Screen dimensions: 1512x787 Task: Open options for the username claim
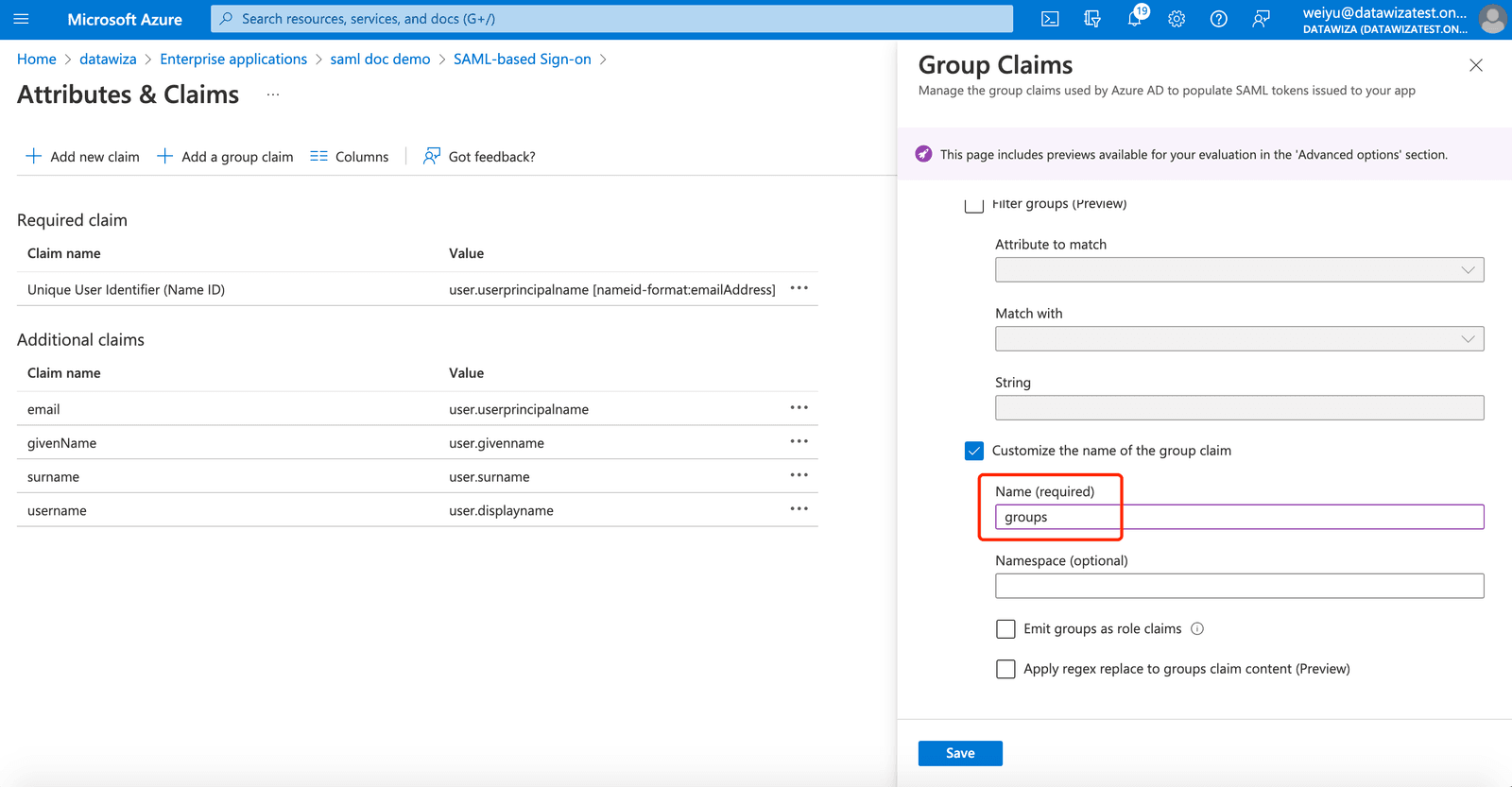[x=799, y=509]
